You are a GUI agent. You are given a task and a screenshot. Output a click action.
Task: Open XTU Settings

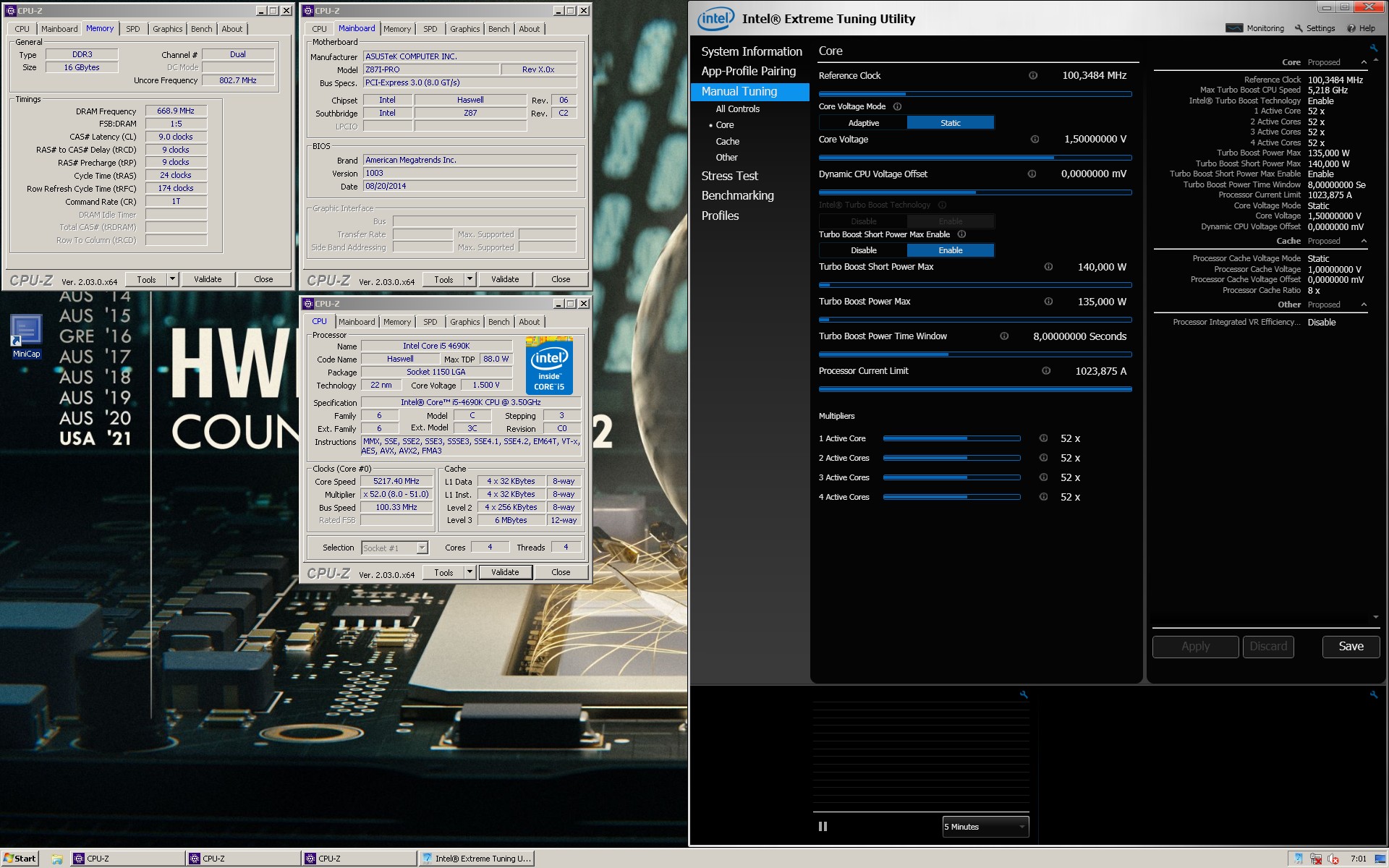point(1314,28)
